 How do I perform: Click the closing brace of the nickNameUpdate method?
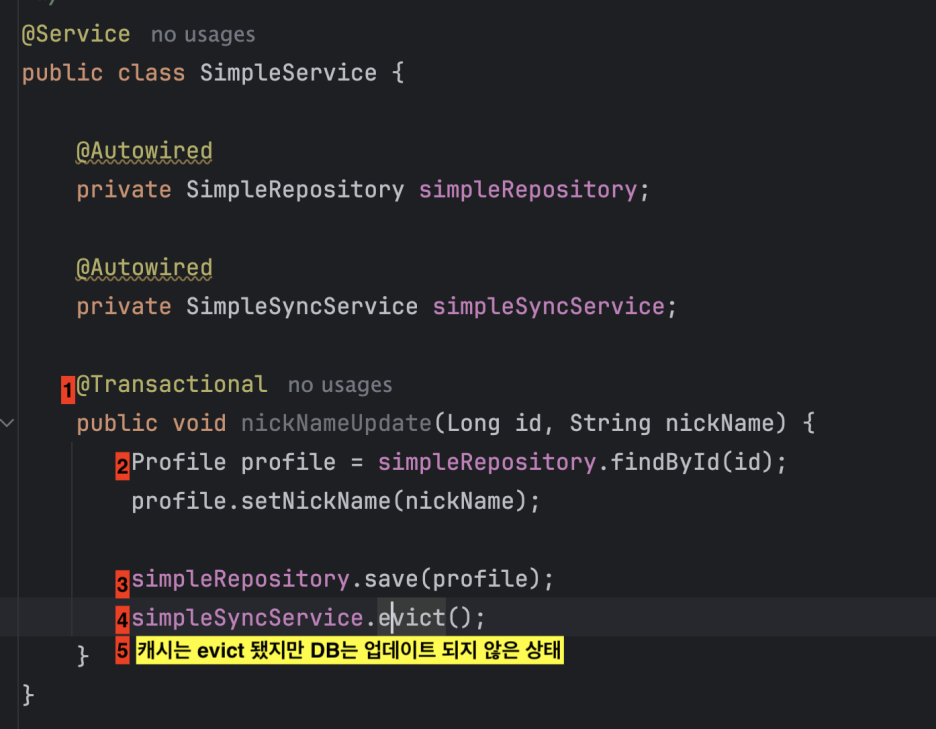[83, 656]
